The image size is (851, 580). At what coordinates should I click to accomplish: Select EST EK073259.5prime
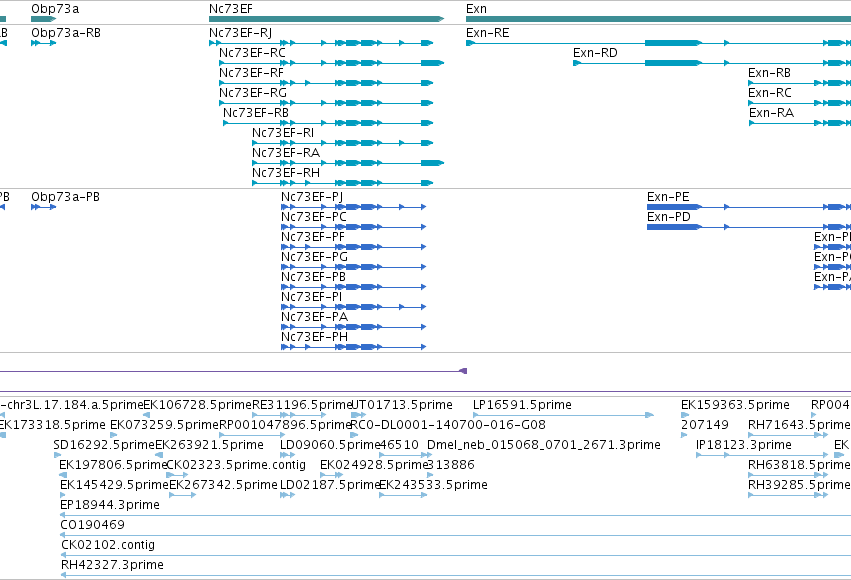[x=164, y=425]
